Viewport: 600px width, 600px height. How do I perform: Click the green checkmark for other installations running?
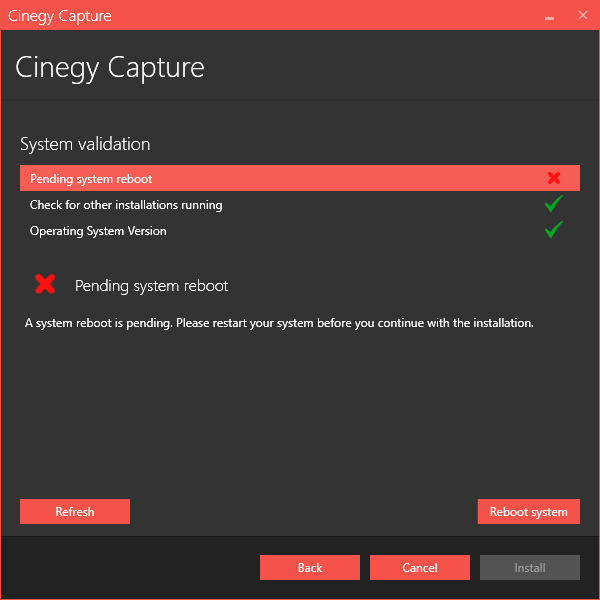[553, 204]
